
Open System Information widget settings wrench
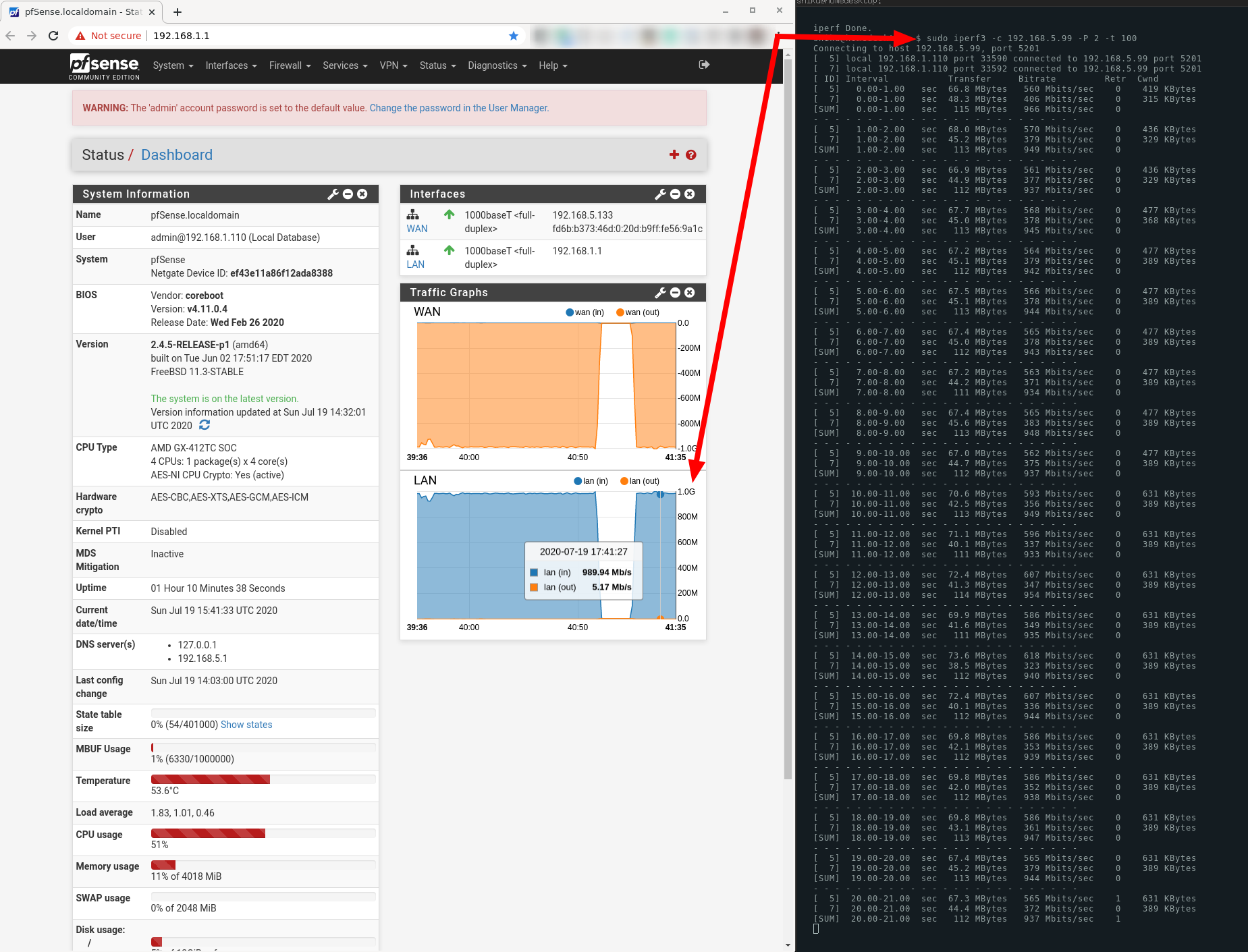pos(332,194)
